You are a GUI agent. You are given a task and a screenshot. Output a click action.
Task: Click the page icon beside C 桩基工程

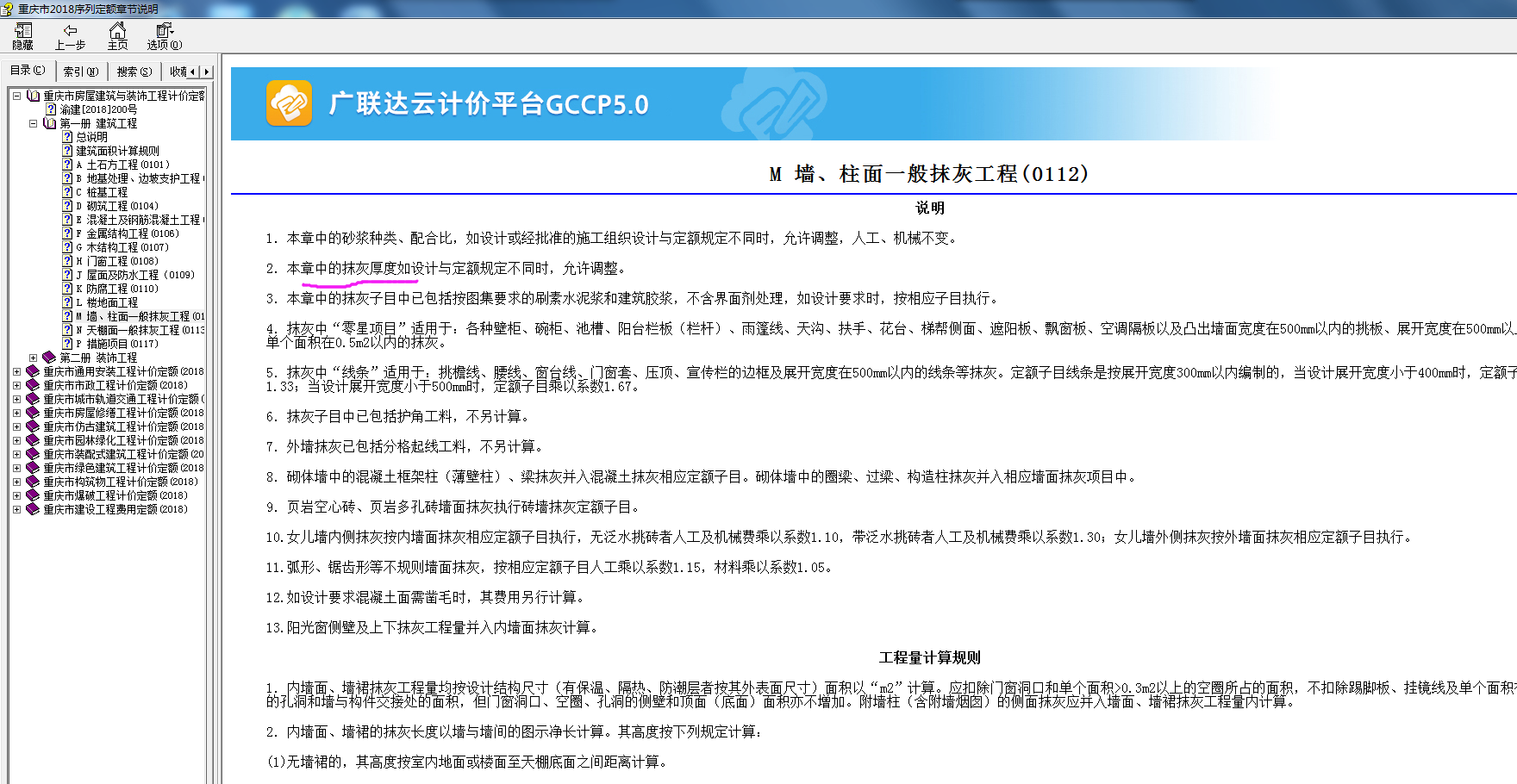click(x=67, y=192)
